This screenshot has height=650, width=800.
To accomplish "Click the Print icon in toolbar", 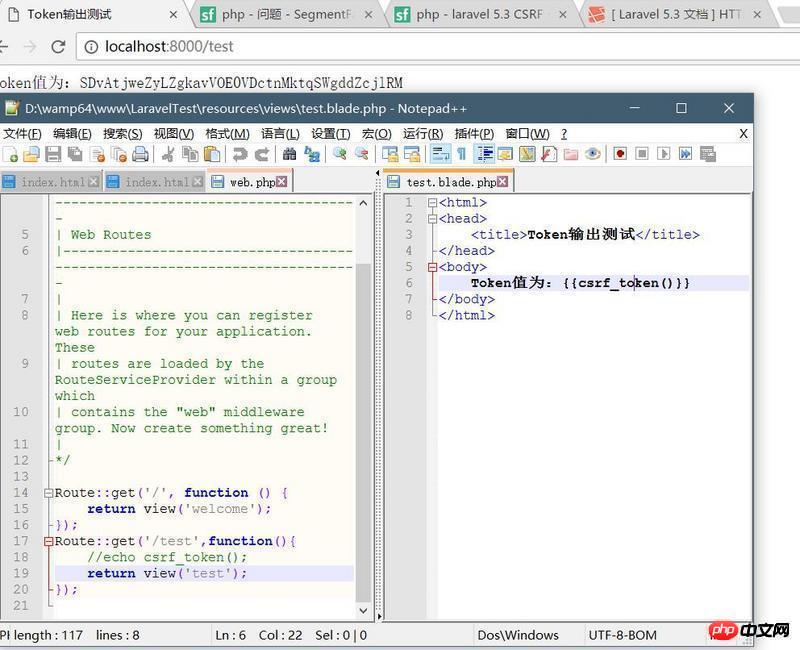I will (141, 154).
